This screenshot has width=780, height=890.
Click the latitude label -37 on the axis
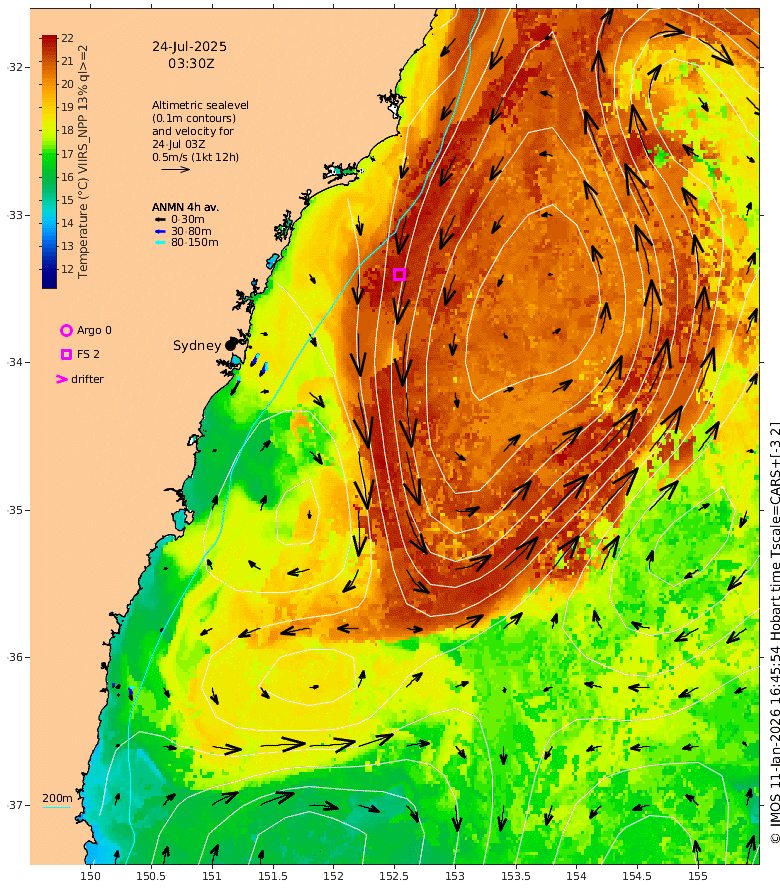(15, 805)
